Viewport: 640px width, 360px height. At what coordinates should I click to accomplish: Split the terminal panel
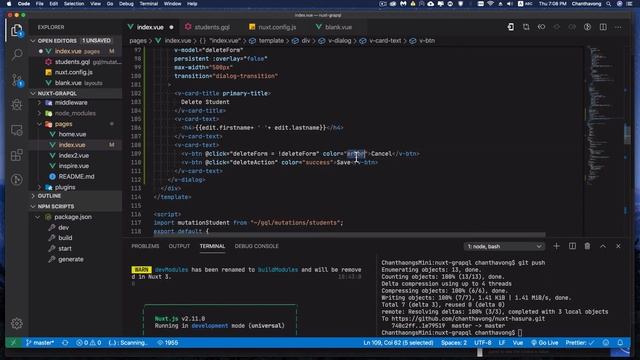[x=572, y=246]
